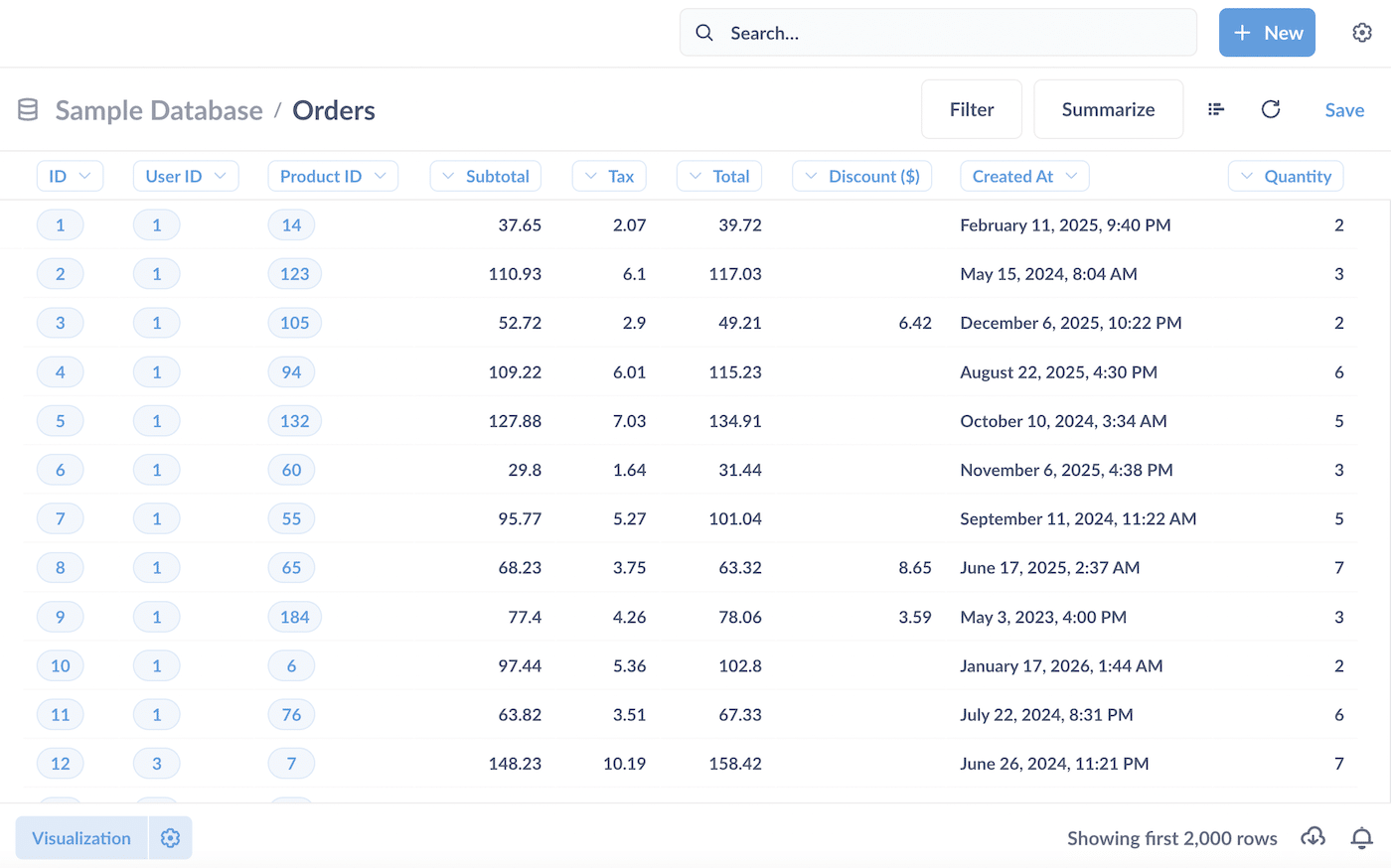The width and height of the screenshot is (1391, 868).
Task: Open the Visualization panel
Action: (81, 838)
